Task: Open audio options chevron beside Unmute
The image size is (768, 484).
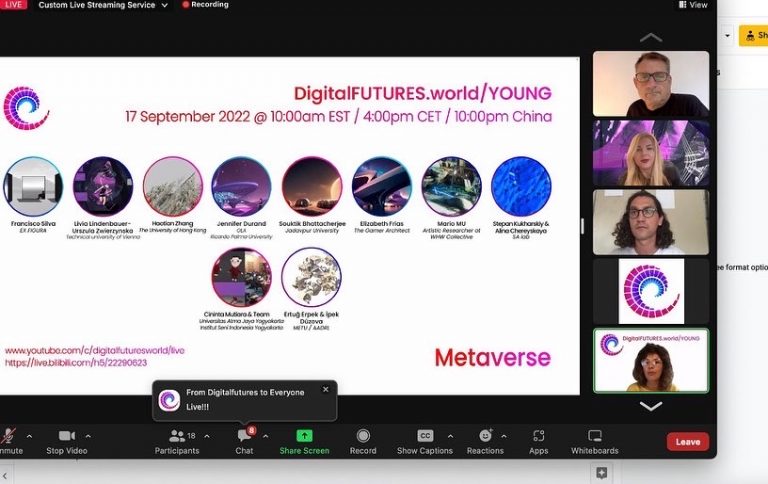Action: (29, 436)
